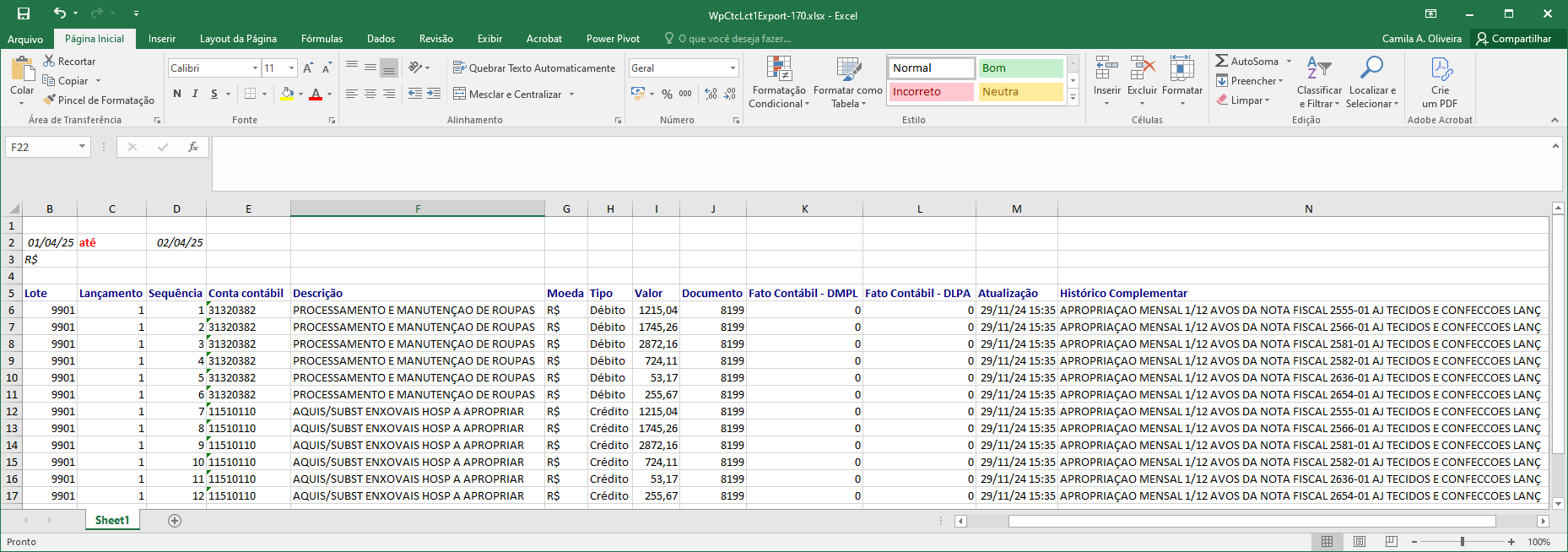The height and width of the screenshot is (552, 1568).
Task: Apply thousands separator style
Action: [x=685, y=94]
